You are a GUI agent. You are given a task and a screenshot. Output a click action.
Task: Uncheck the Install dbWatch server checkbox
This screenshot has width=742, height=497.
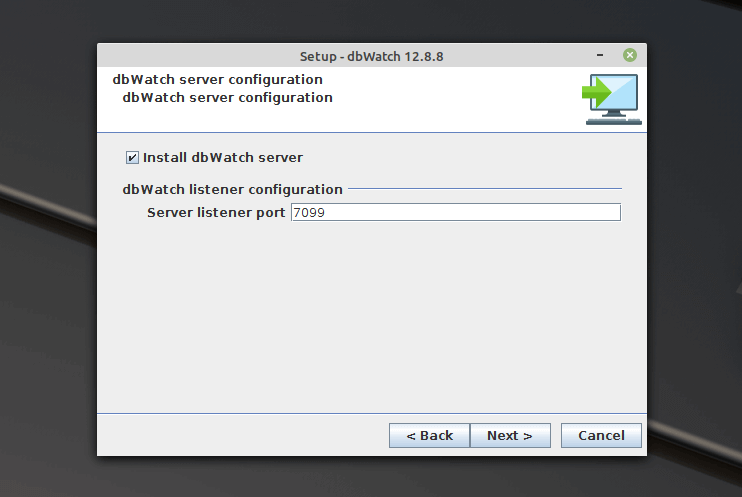(x=132, y=157)
